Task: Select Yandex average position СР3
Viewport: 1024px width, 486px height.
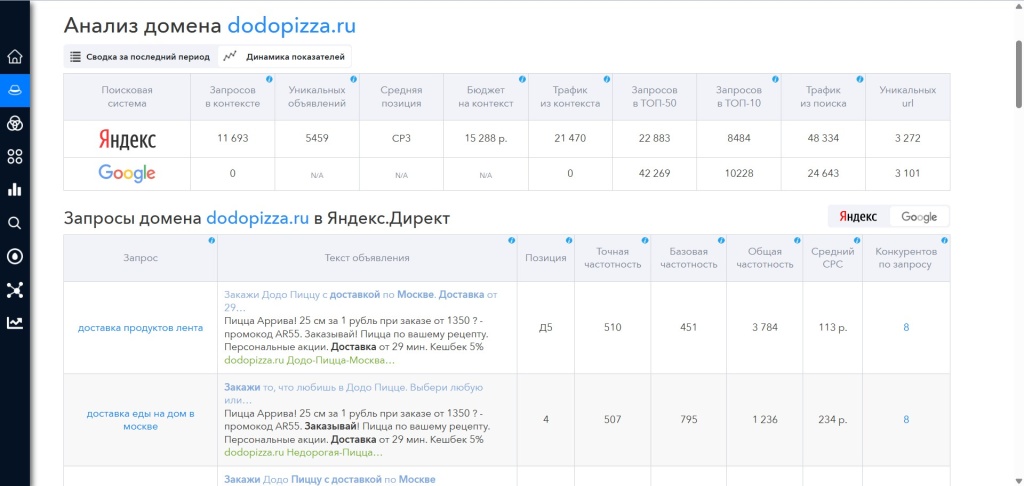Action: coord(401,138)
